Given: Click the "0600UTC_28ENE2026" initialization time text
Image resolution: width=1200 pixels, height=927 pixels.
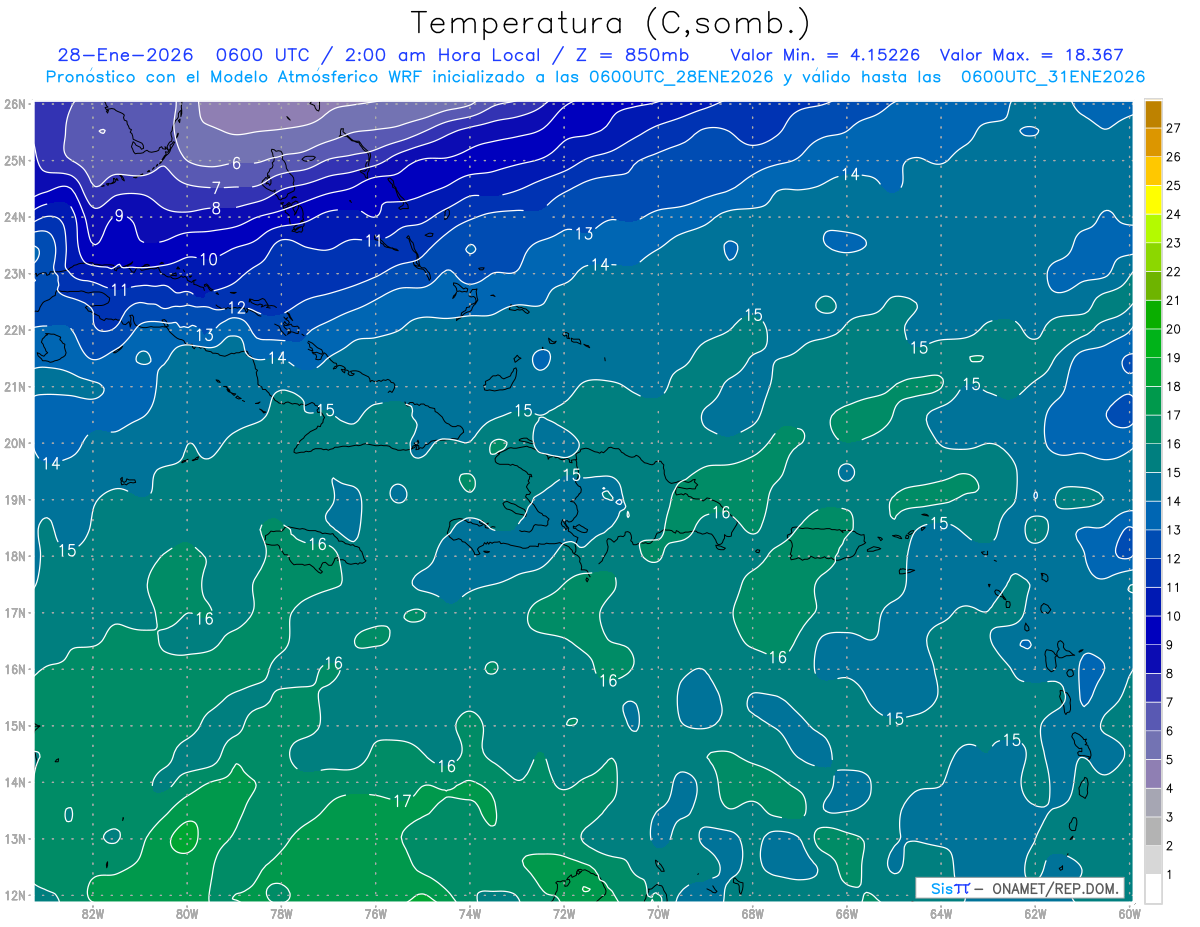Looking at the screenshot, I should point(681,77).
